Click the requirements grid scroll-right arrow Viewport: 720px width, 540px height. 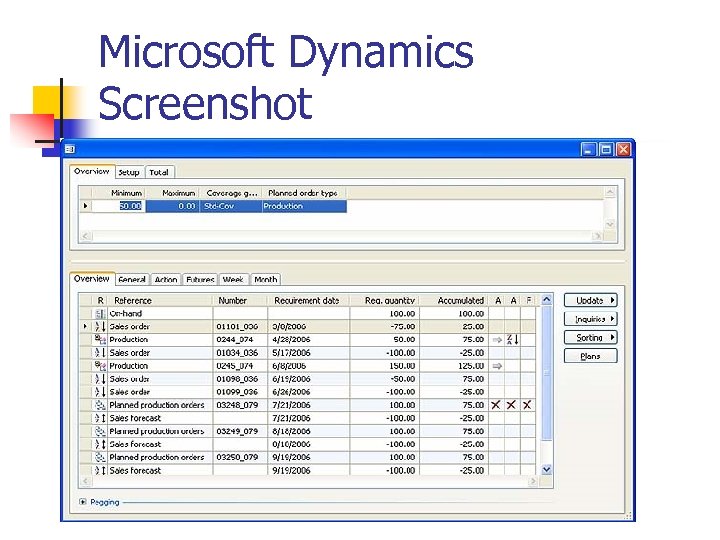click(533, 481)
